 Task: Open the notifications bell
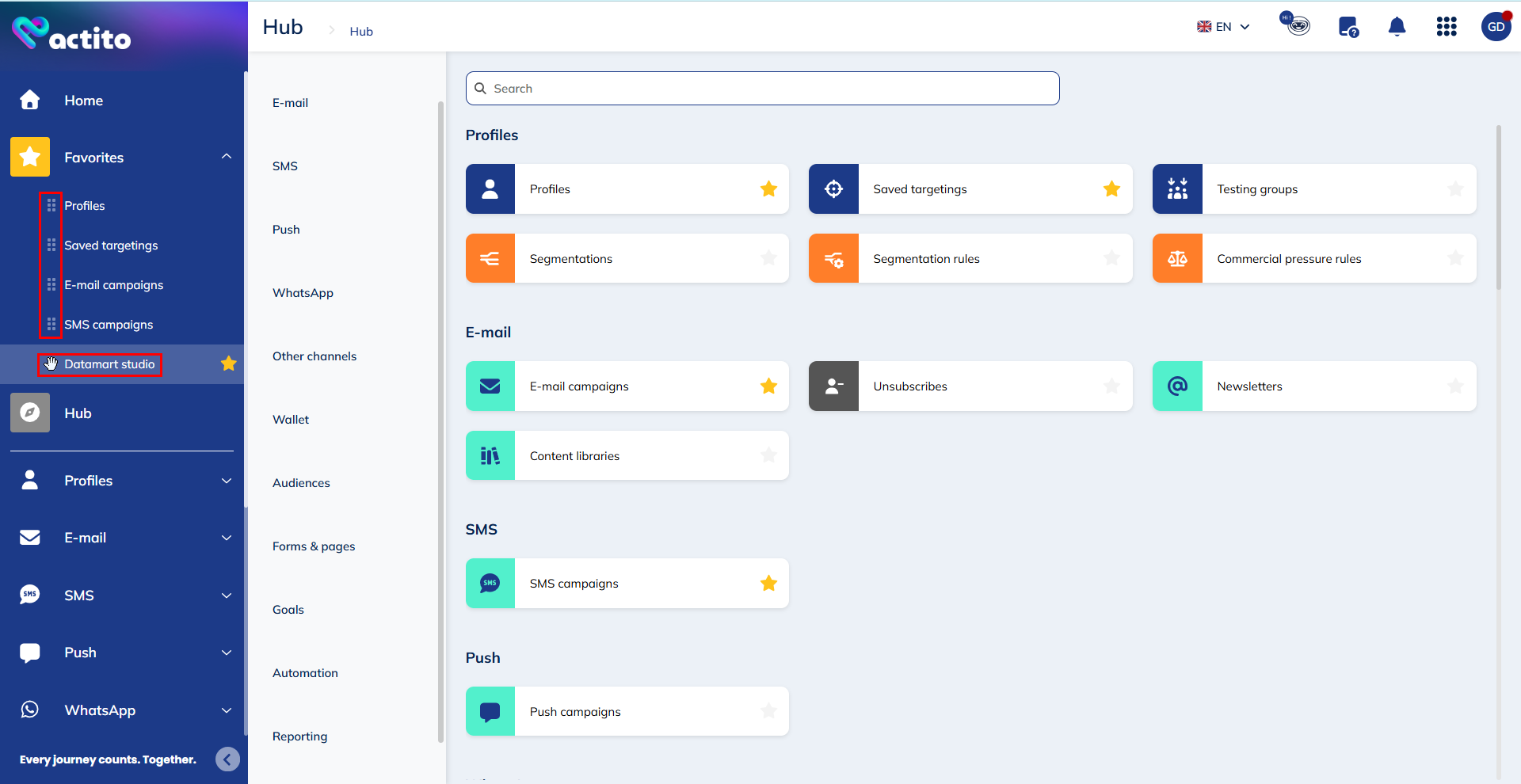pos(1397,26)
